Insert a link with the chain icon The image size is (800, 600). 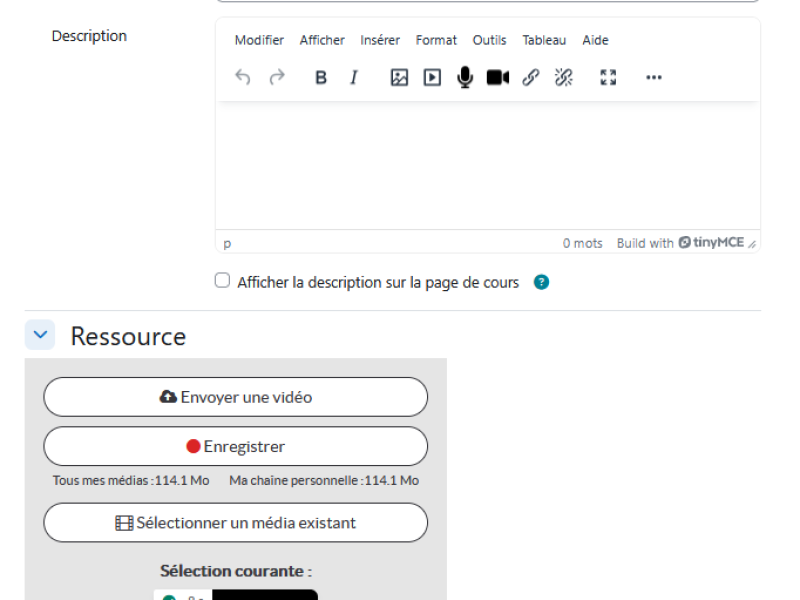click(531, 78)
